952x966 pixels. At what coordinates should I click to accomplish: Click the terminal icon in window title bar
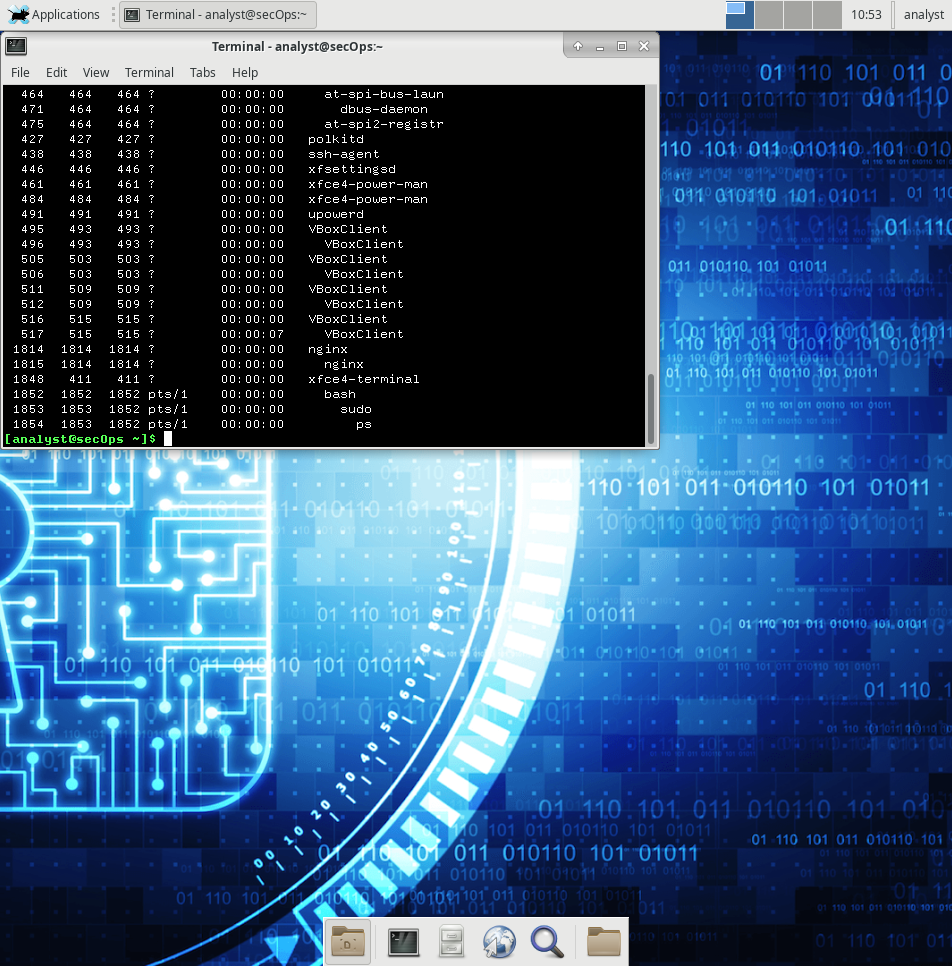17,46
